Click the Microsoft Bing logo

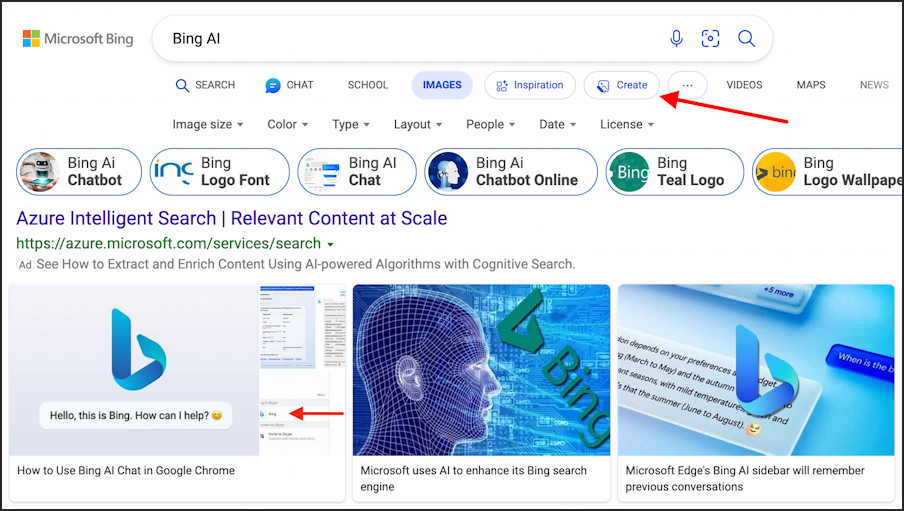78,39
